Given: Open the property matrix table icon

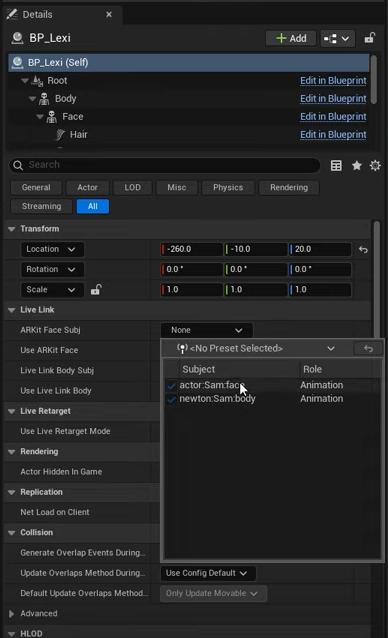Looking at the screenshot, I should (x=336, y=165).
